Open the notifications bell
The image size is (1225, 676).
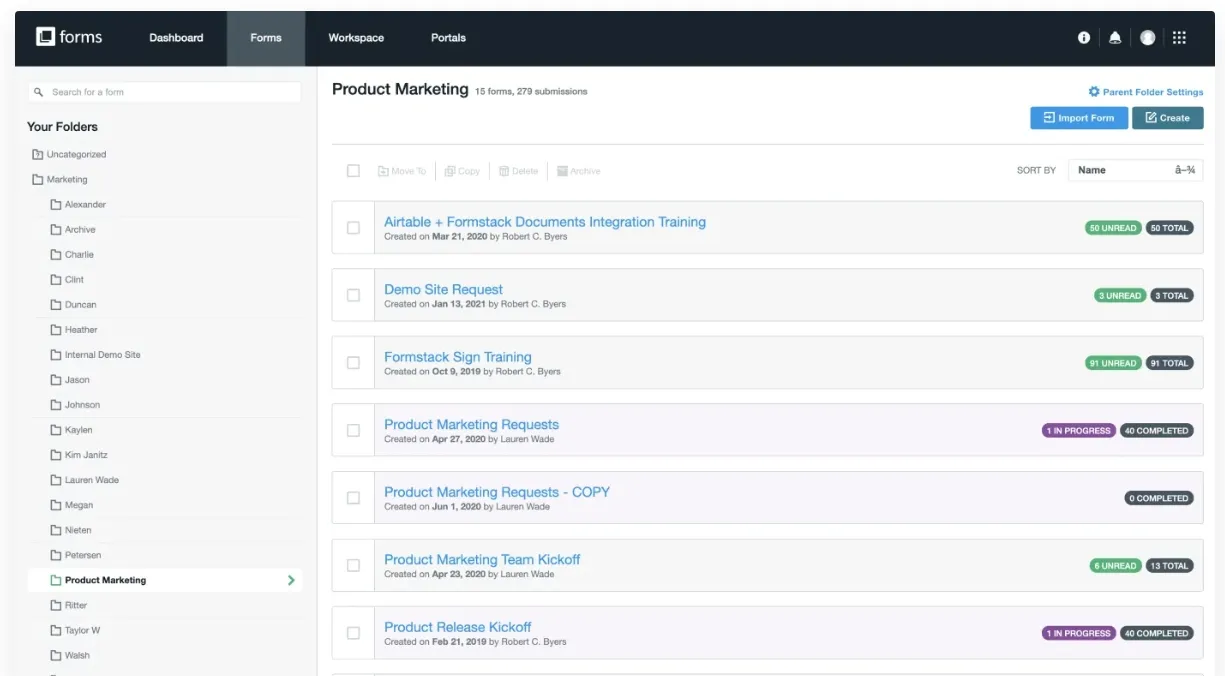tap(1115, 37)
